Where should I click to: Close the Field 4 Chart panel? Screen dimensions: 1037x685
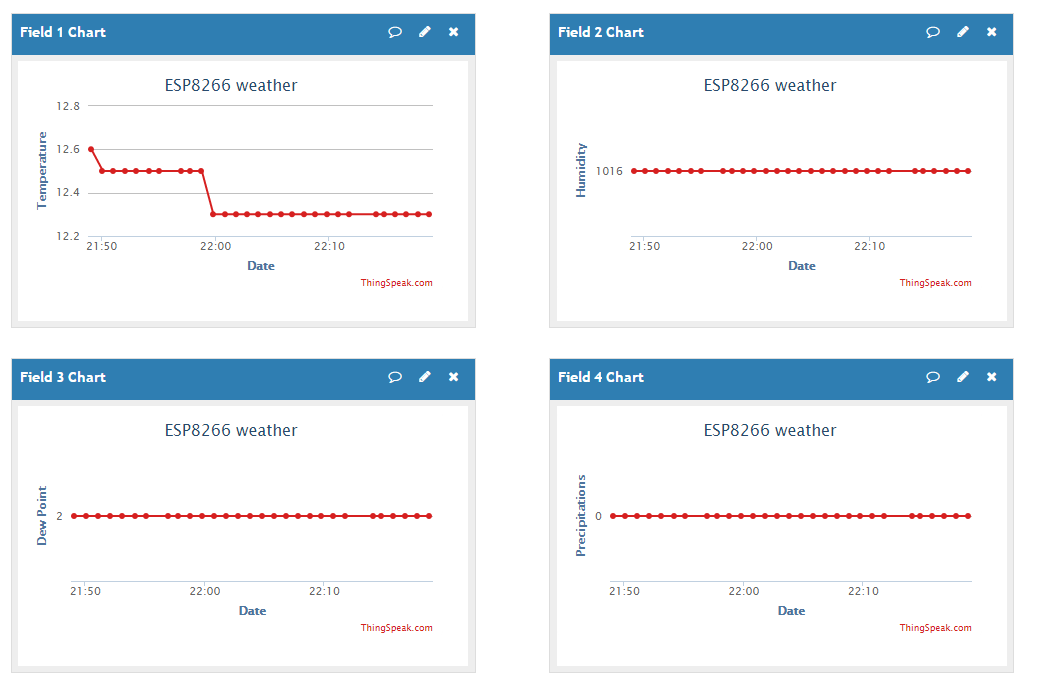(x=991, y=377)
